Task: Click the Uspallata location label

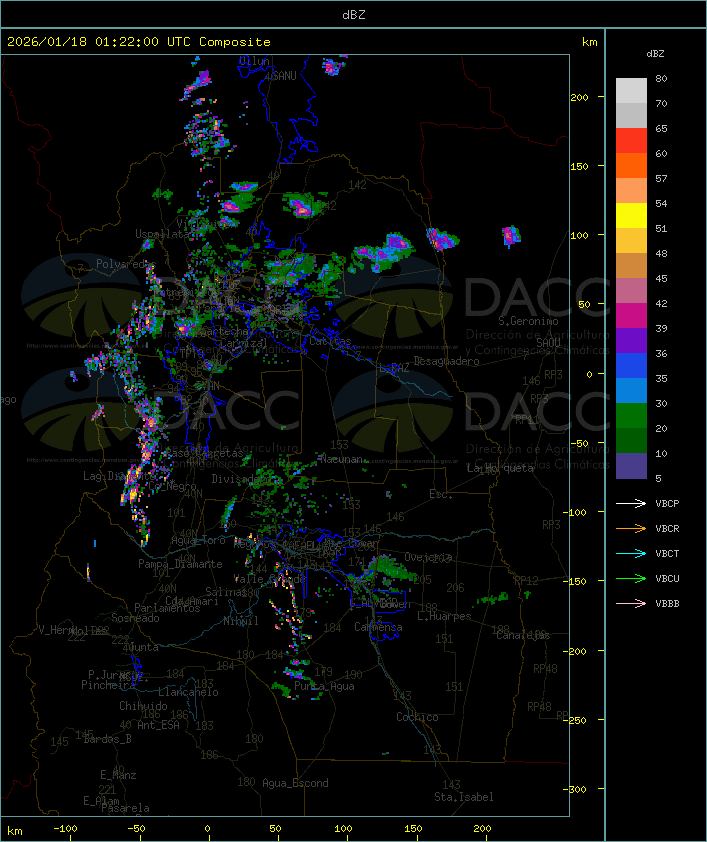Action: pos(163,234)
